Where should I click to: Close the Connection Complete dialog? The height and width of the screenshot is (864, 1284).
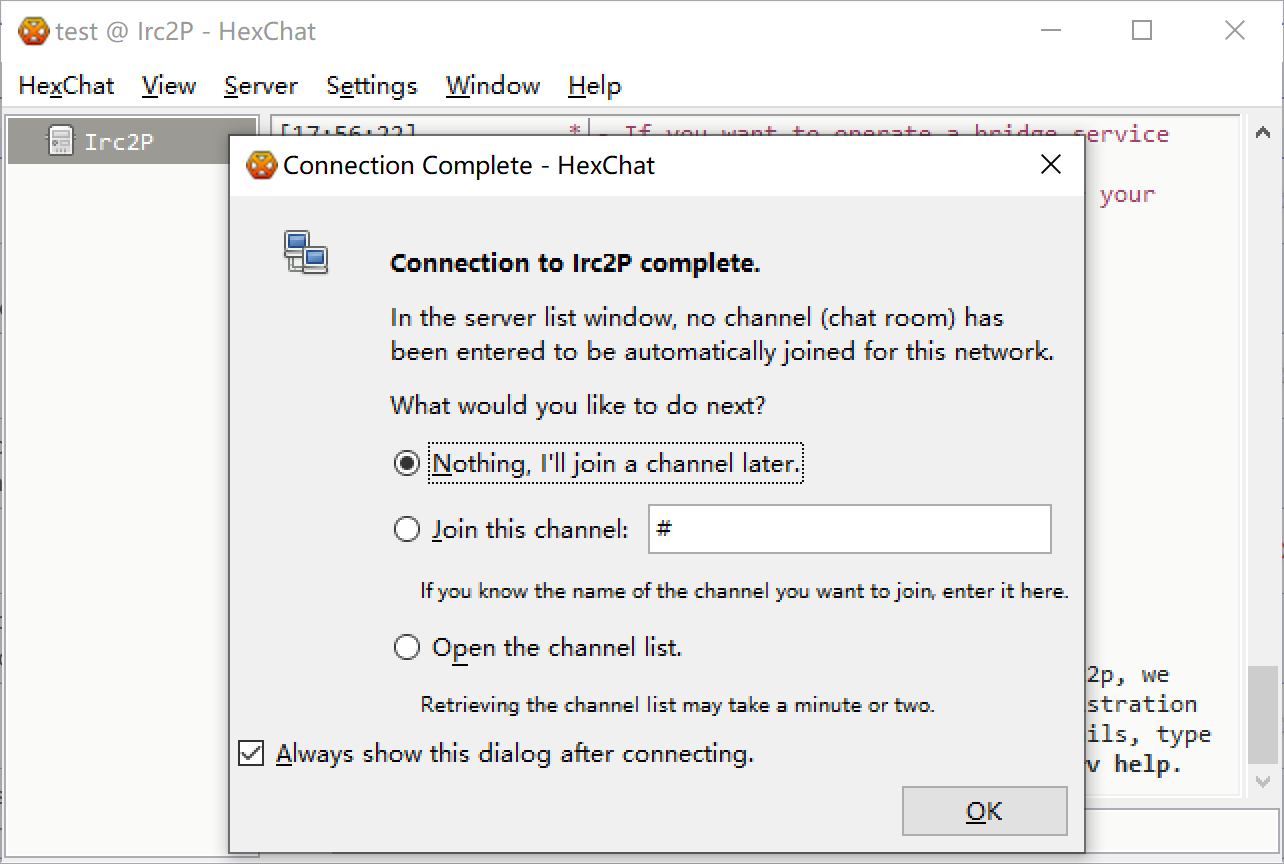coord(1050,165)
